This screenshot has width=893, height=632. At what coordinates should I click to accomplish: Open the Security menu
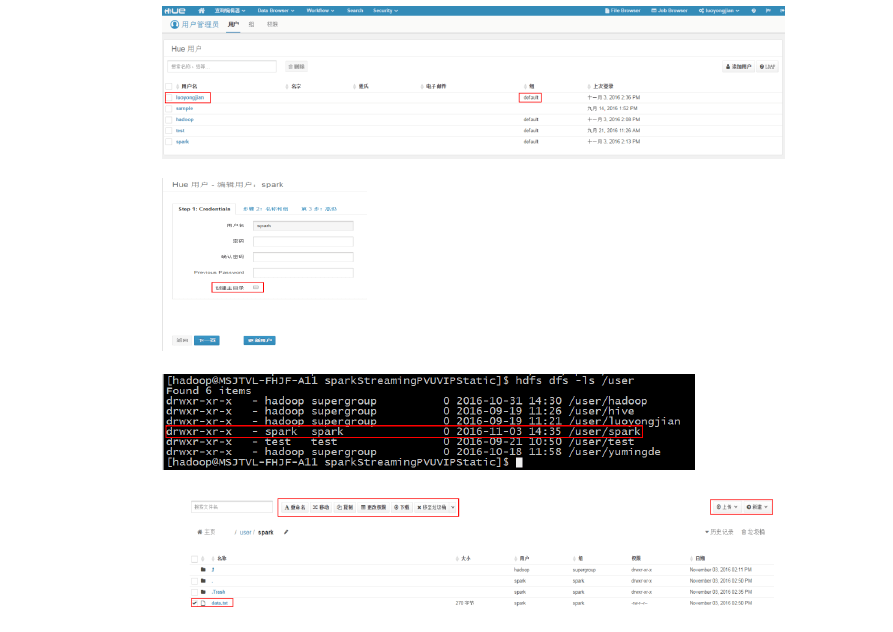[x=385, y=11]
